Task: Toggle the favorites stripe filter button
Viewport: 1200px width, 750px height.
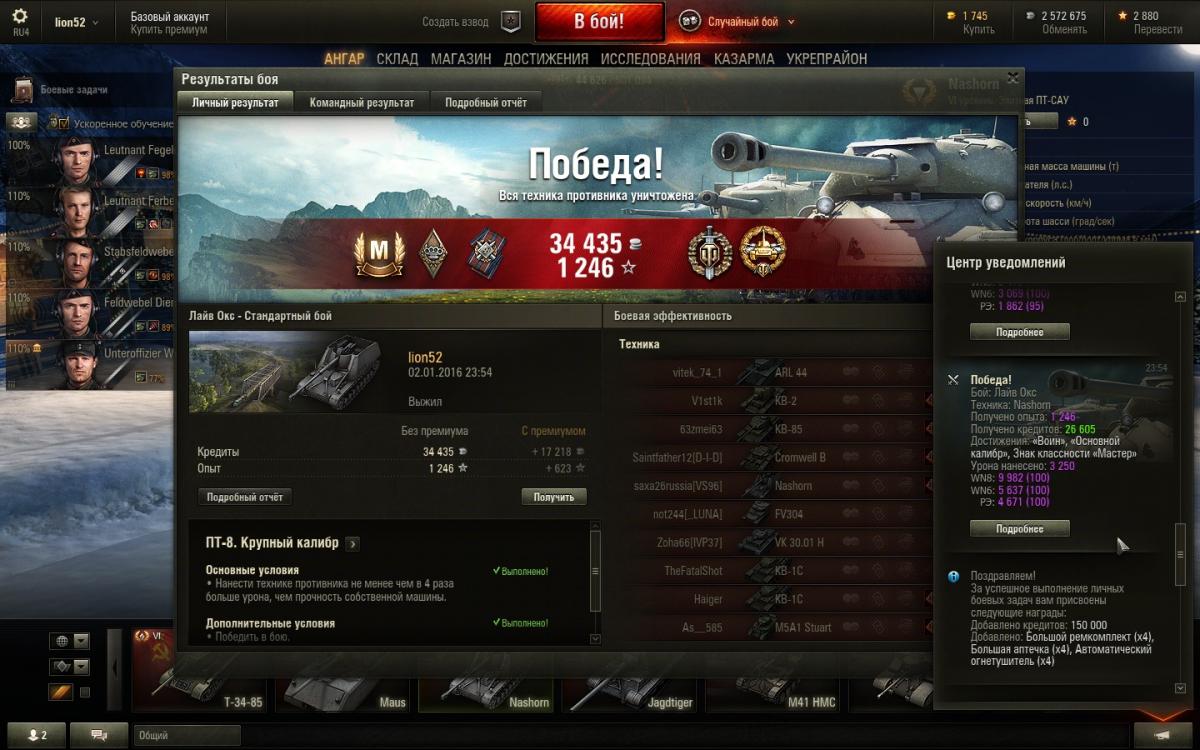Action: pos(60,692)
